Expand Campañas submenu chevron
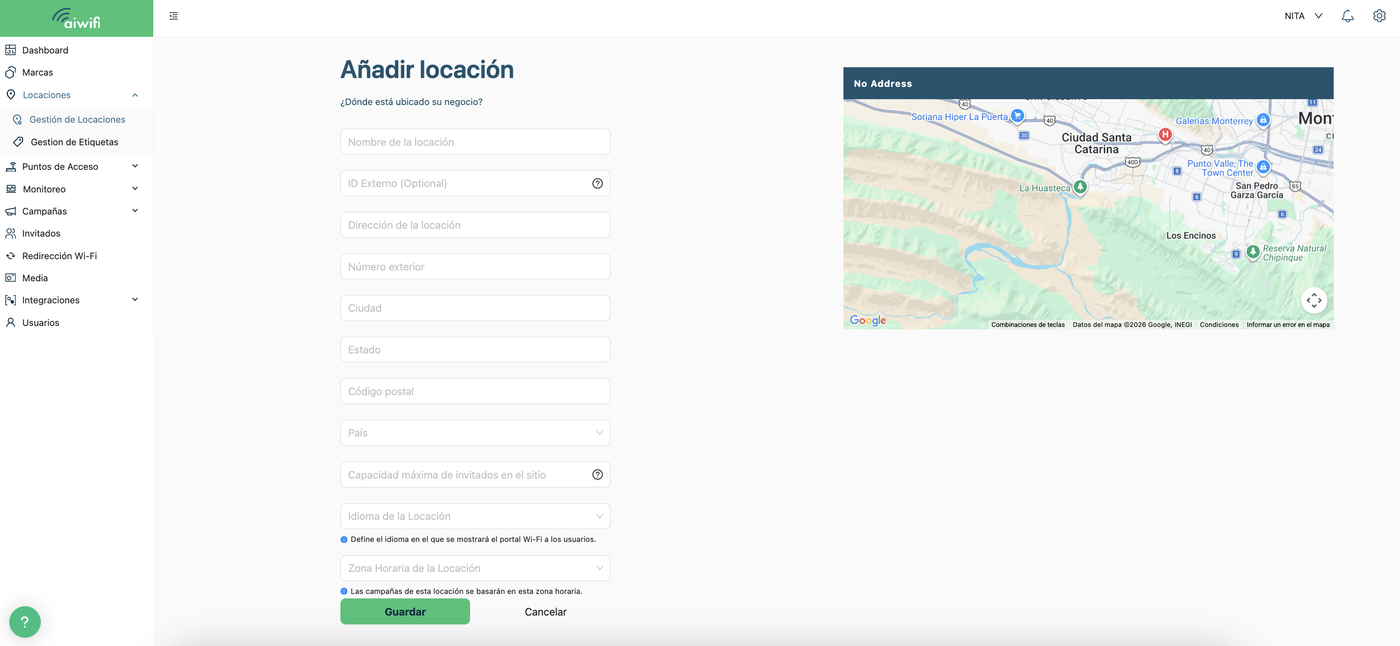The width and height of the screenshot is (1400, 646). (x=135, y=211)
